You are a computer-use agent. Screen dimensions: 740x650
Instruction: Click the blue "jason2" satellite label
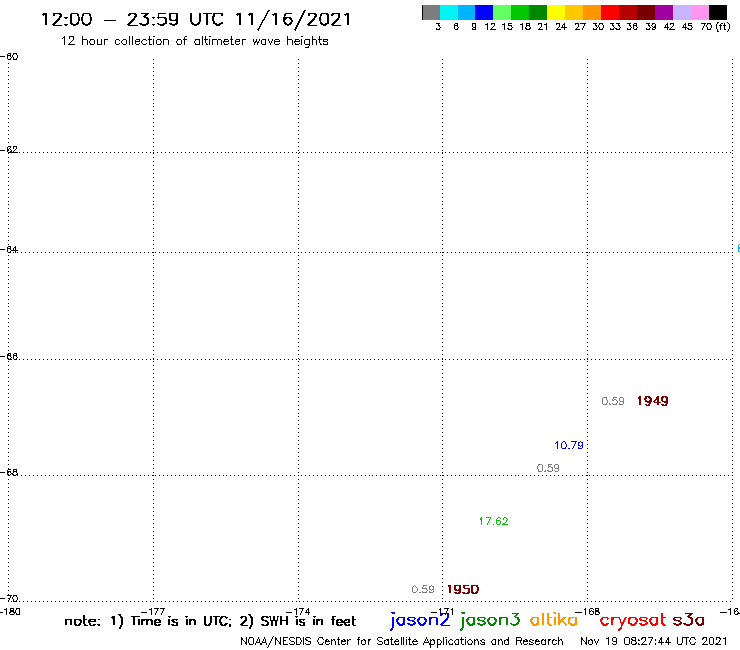pyautogui.click(x=420, y=620)
